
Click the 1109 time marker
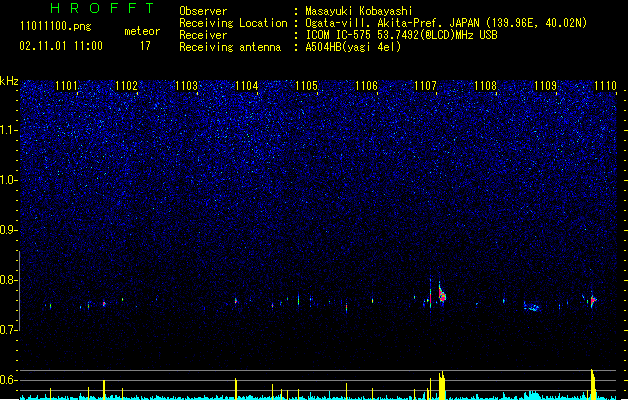tap(546, 86)
